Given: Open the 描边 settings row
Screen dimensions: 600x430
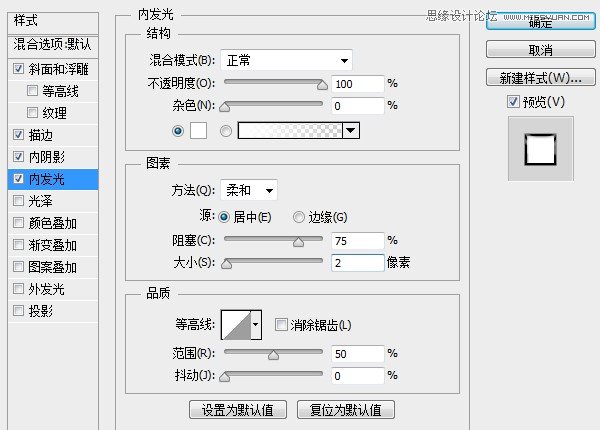Looking at the screenshot, I should (53, 135).
